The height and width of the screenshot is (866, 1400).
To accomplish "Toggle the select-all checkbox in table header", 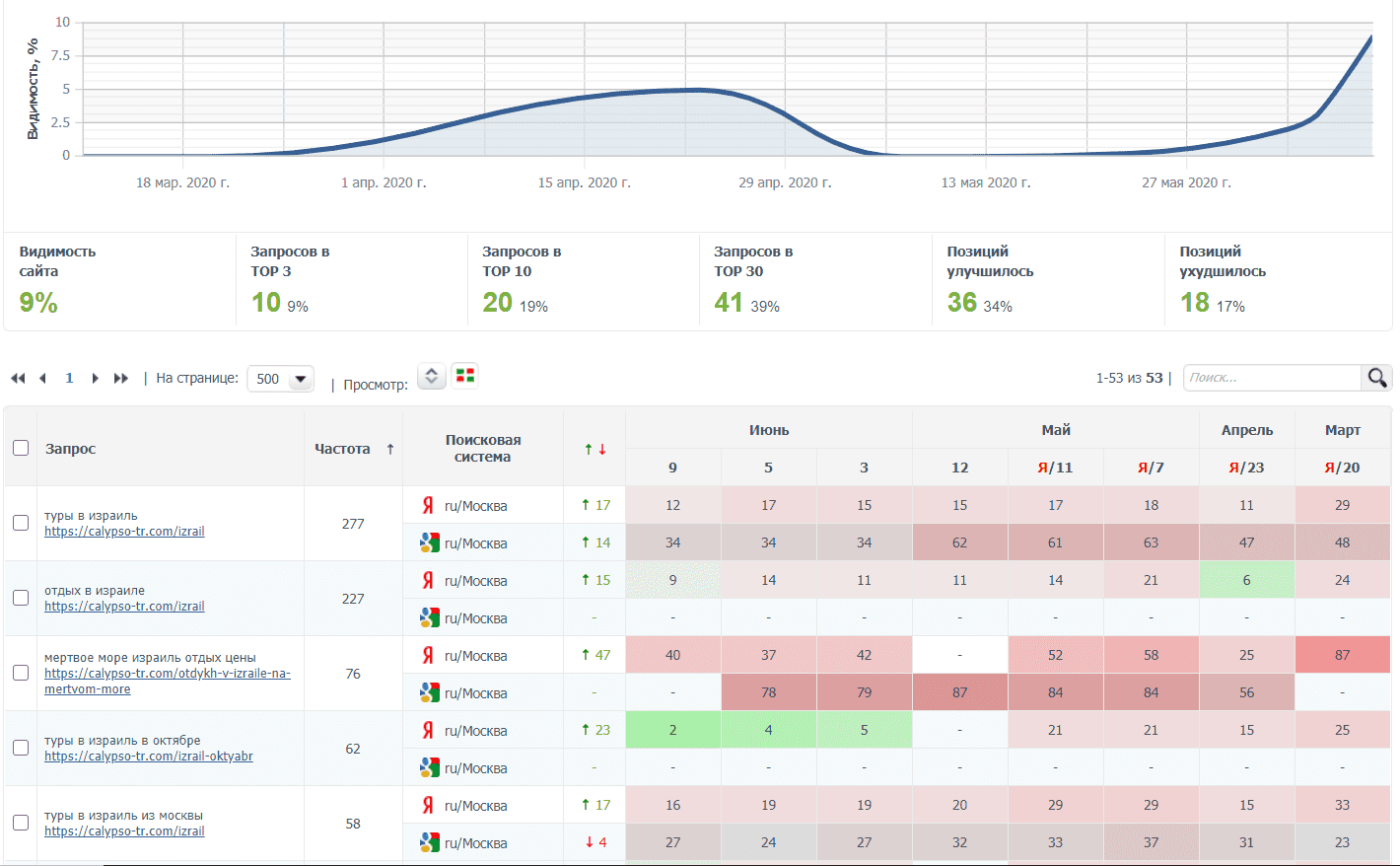I will (21, 448).
